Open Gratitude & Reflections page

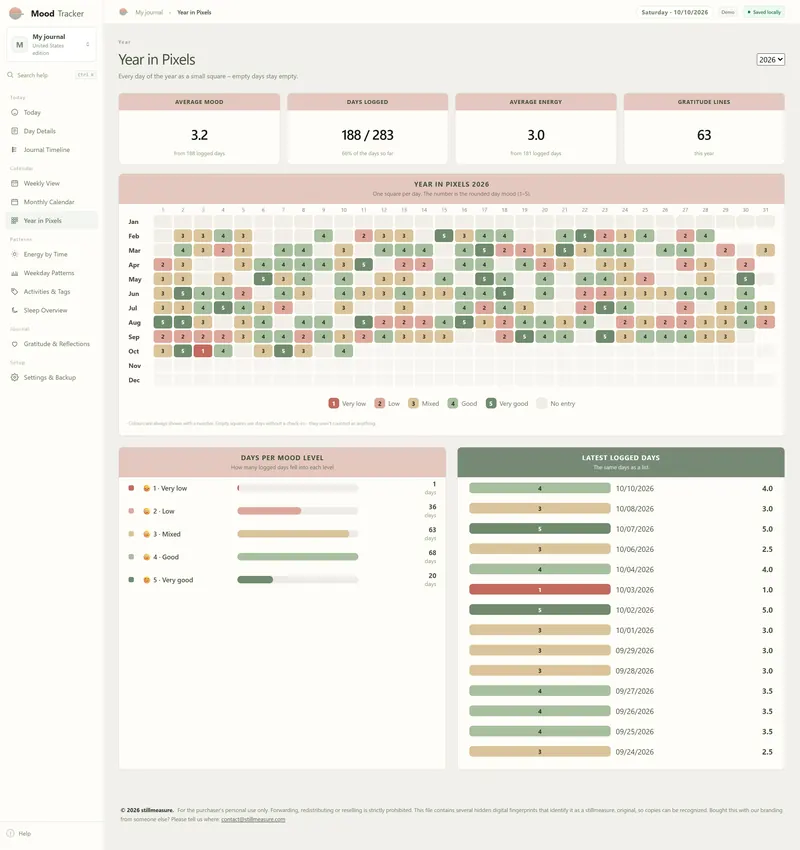pyautogui.click(x=53, y=344)
